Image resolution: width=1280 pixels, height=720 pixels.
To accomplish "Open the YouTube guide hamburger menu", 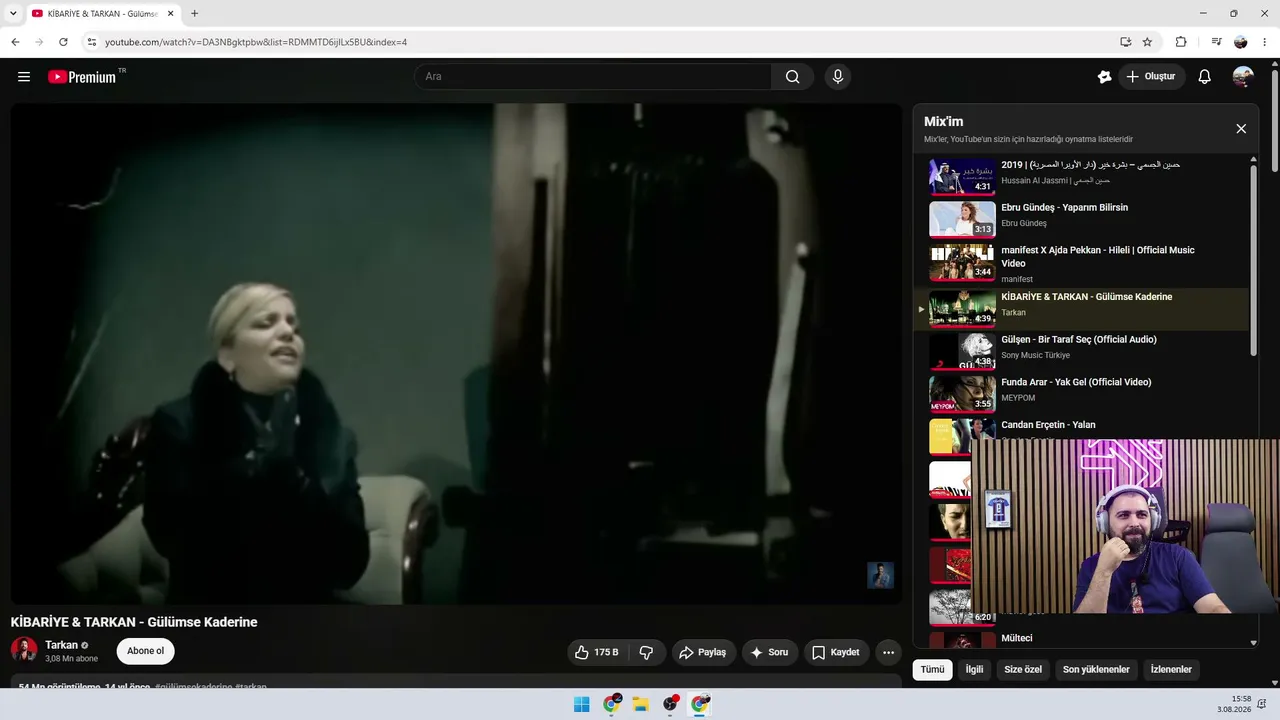I will (x=24, y=77).
